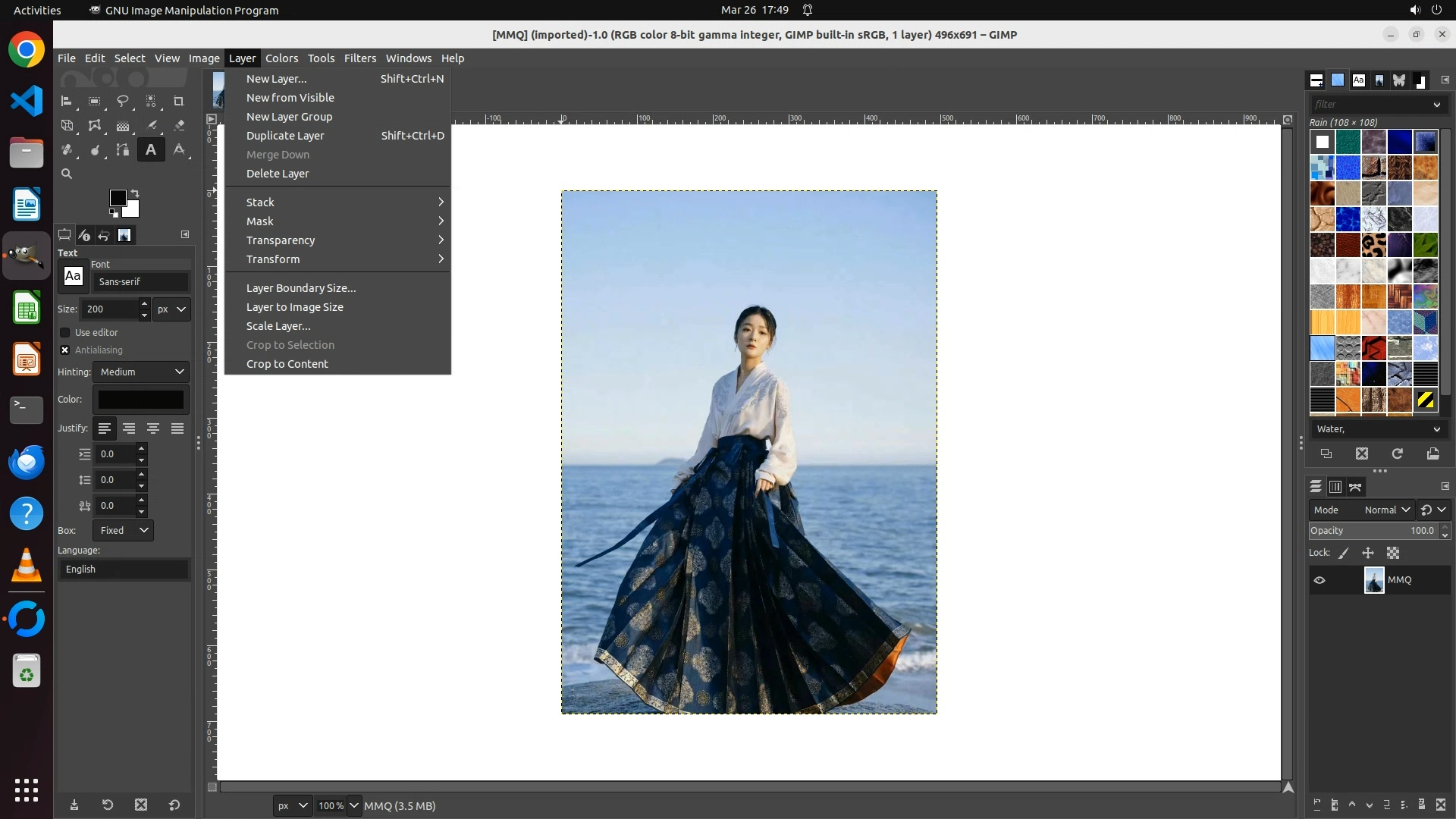Open the Filters menu
The width and height of the screenshot is (1456, 819).
click(x=359, y=58)
